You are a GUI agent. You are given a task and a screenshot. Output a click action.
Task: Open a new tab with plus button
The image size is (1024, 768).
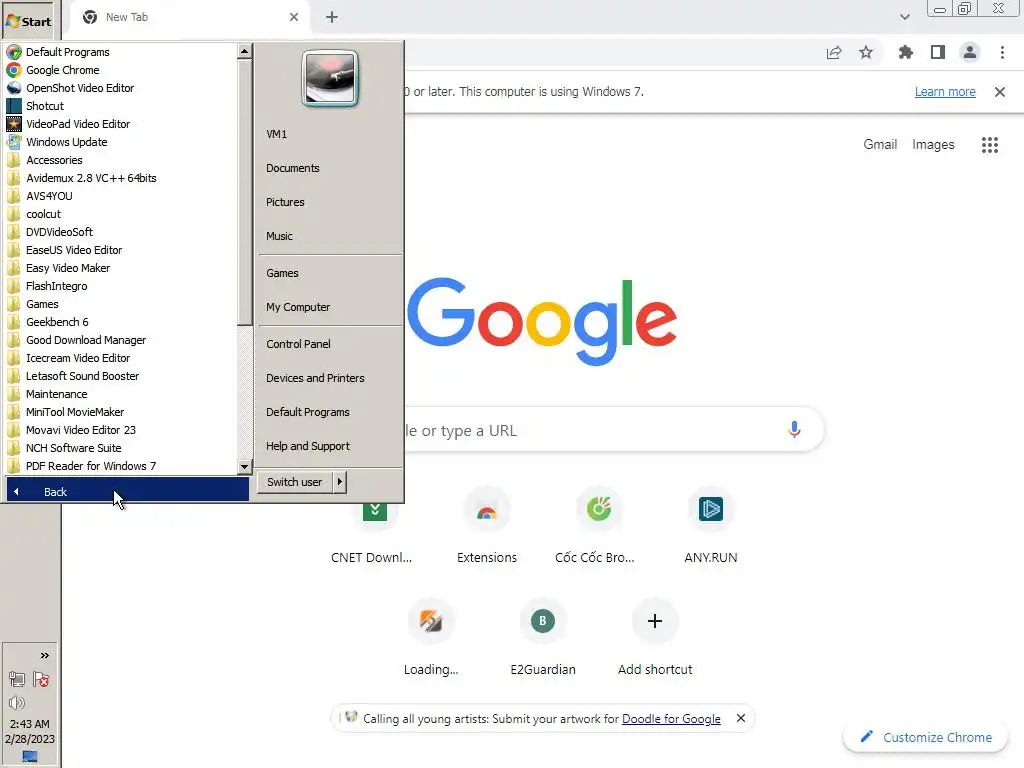tap(332, 17)
